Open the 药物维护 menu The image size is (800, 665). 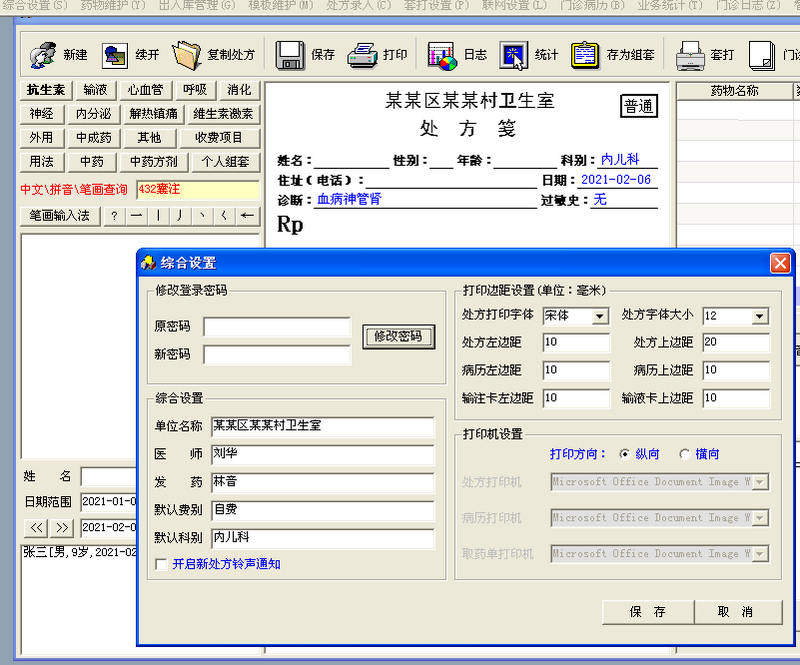pyautogui.click(x=113, y=6)
